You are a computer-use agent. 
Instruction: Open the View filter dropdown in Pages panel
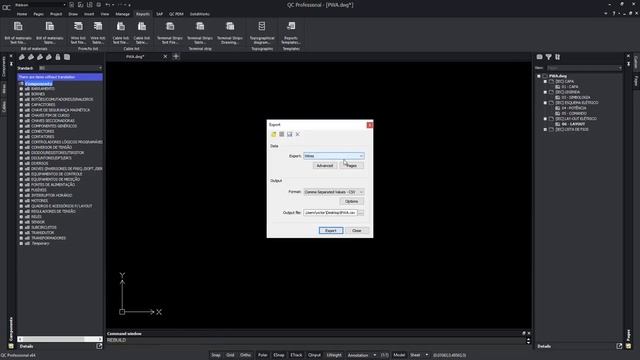coord(584,68)
